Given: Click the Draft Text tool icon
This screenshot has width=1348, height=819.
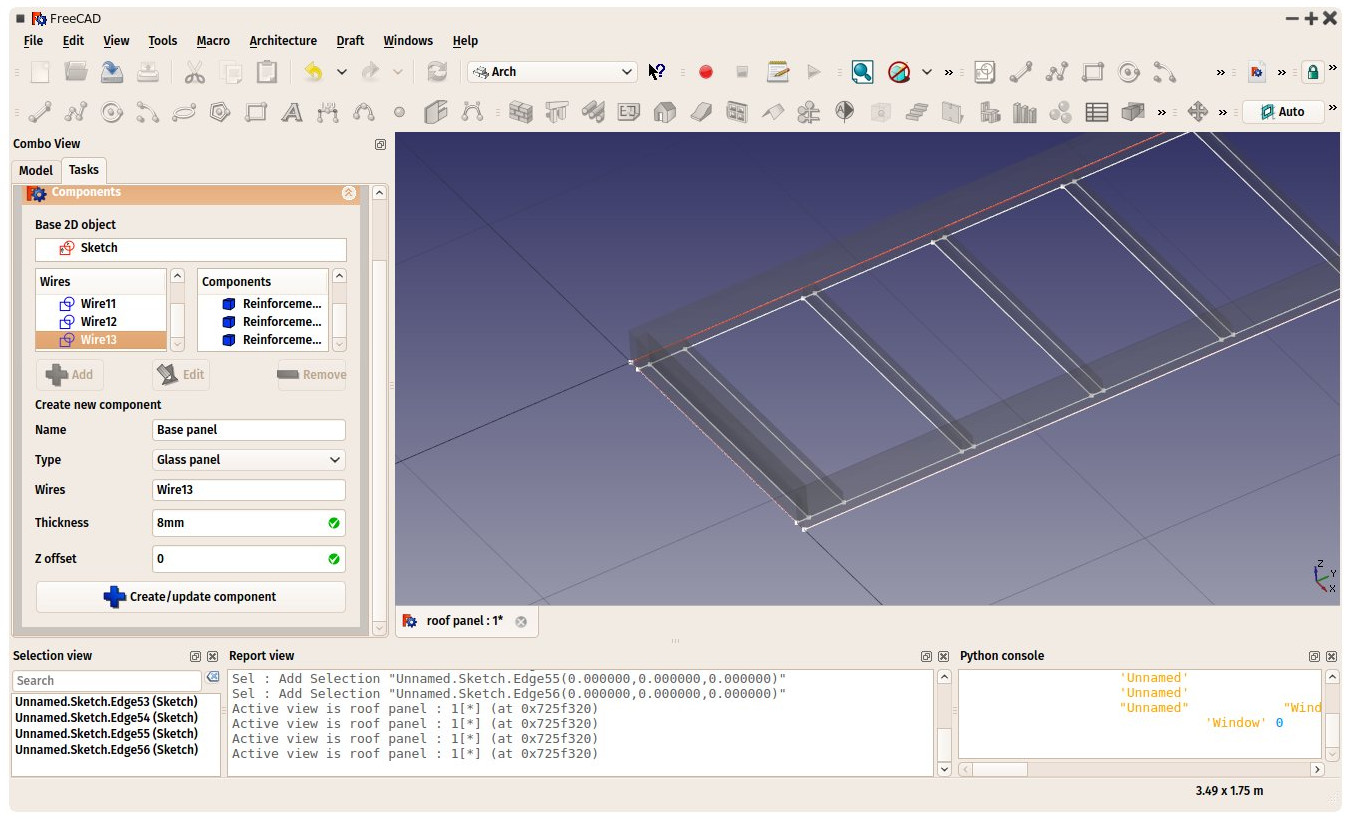Looking at the screenshot, I should [x=291, y=112].
